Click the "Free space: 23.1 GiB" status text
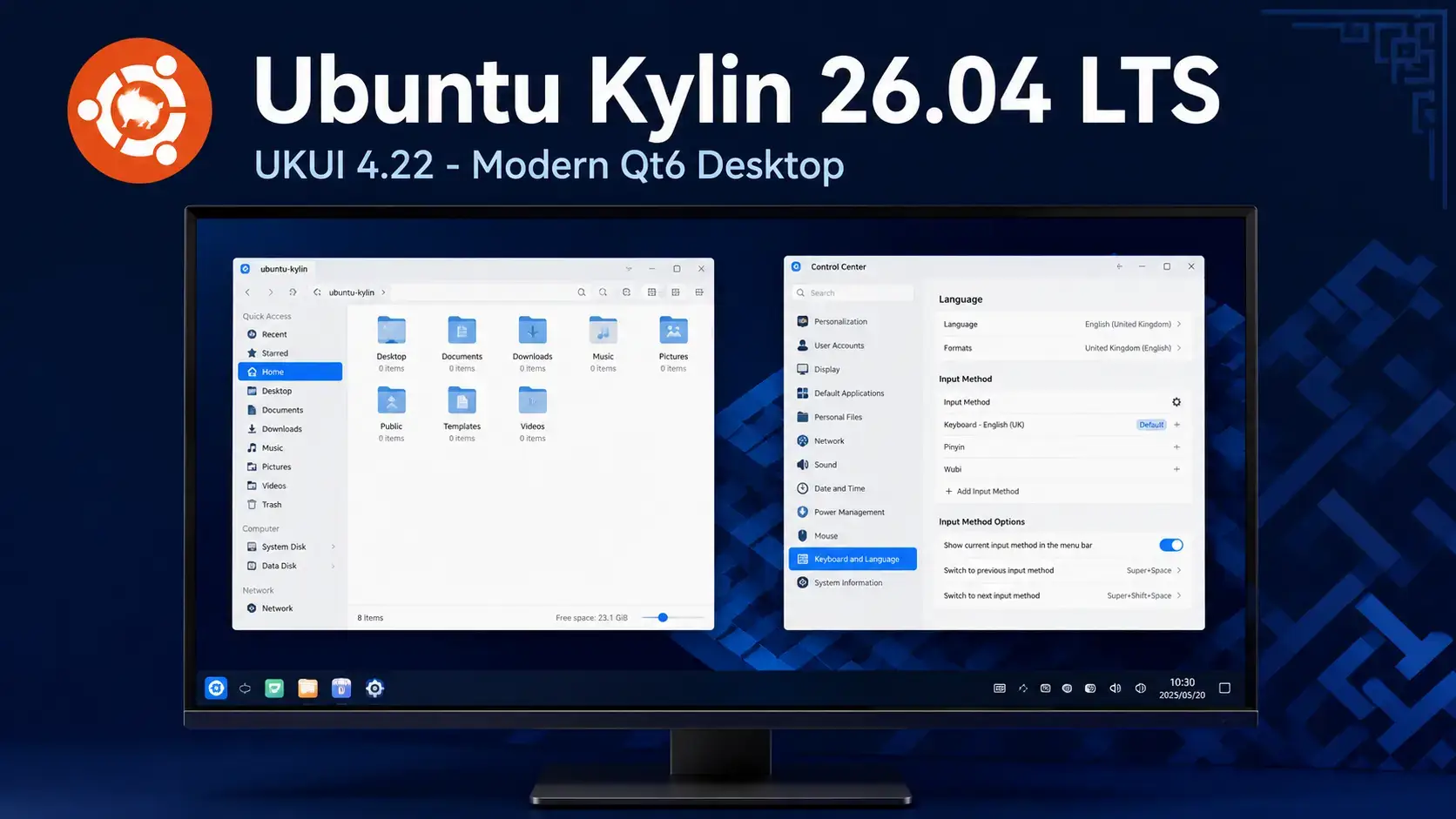The width and height of the screenshot is (1456, 819). click(x=591, y=618)
